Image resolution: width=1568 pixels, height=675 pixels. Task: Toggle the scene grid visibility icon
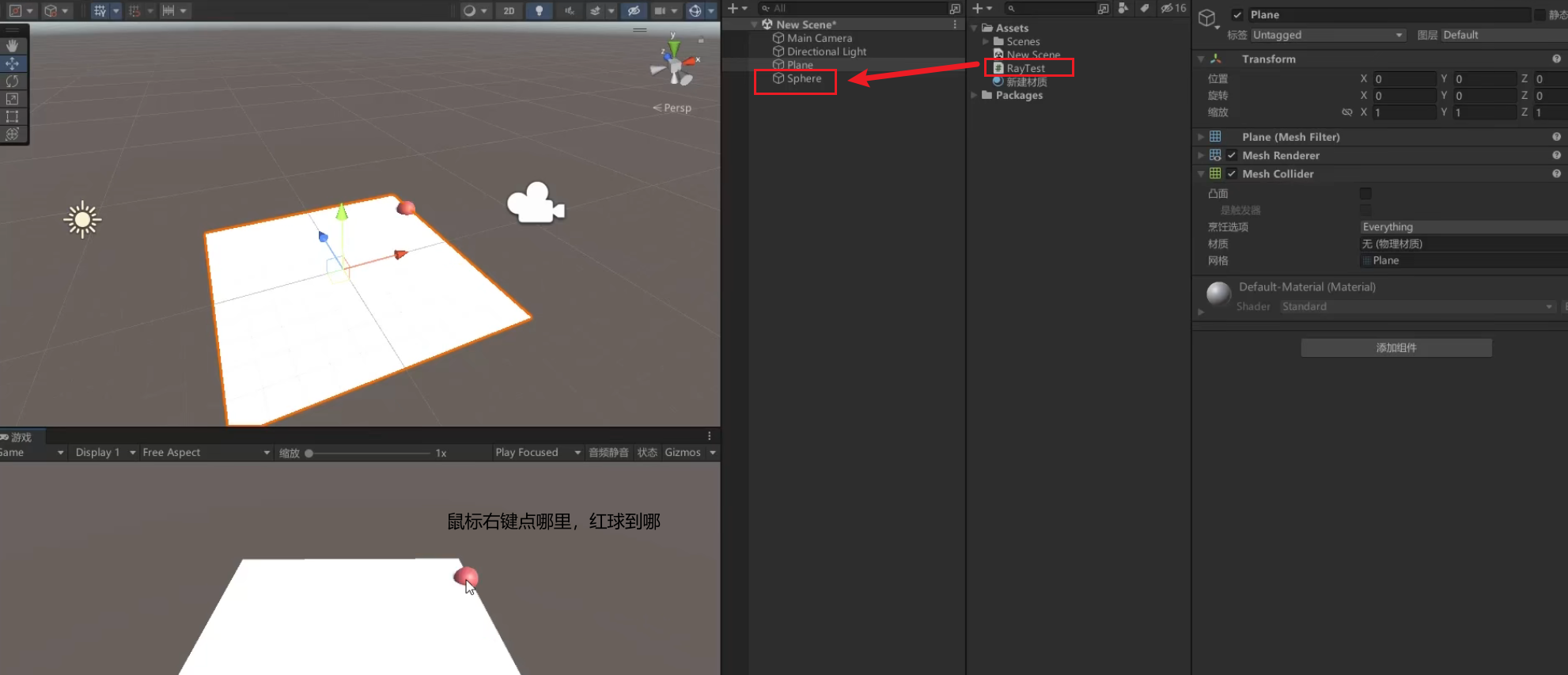(100, 11)
